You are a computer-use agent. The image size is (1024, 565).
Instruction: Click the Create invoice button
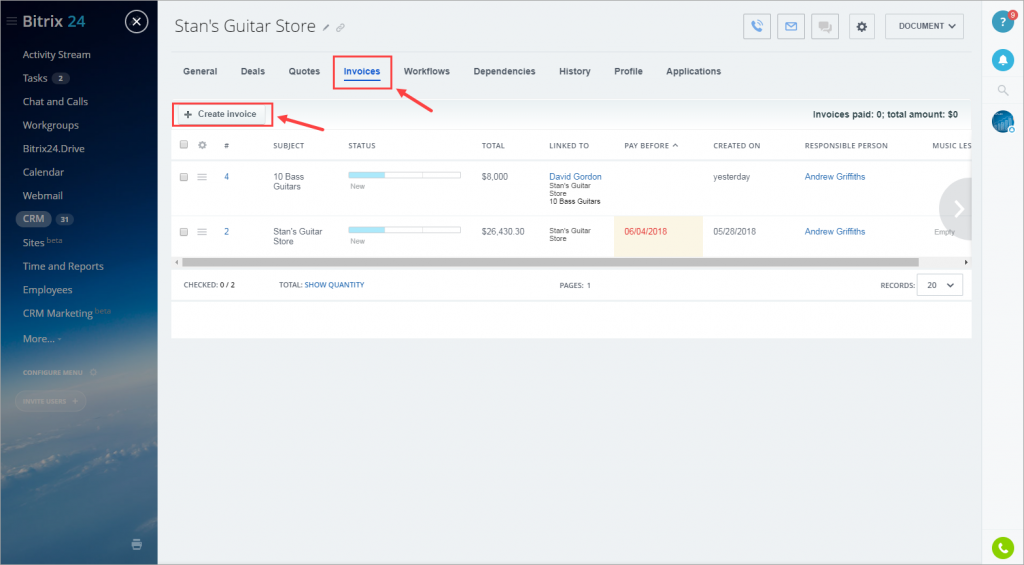pos(221,114)
